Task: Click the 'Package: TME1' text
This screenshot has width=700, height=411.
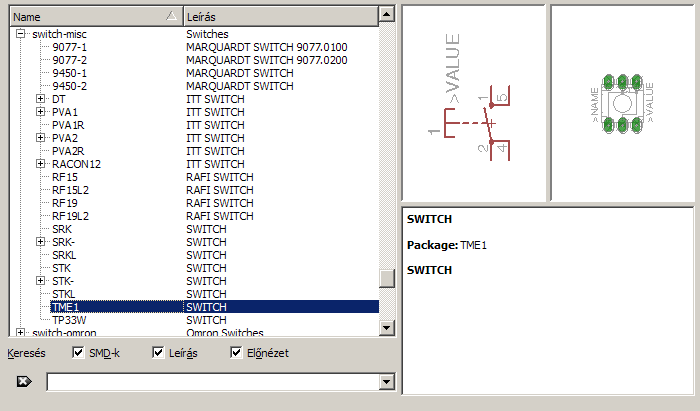Action: click(447, 245)
